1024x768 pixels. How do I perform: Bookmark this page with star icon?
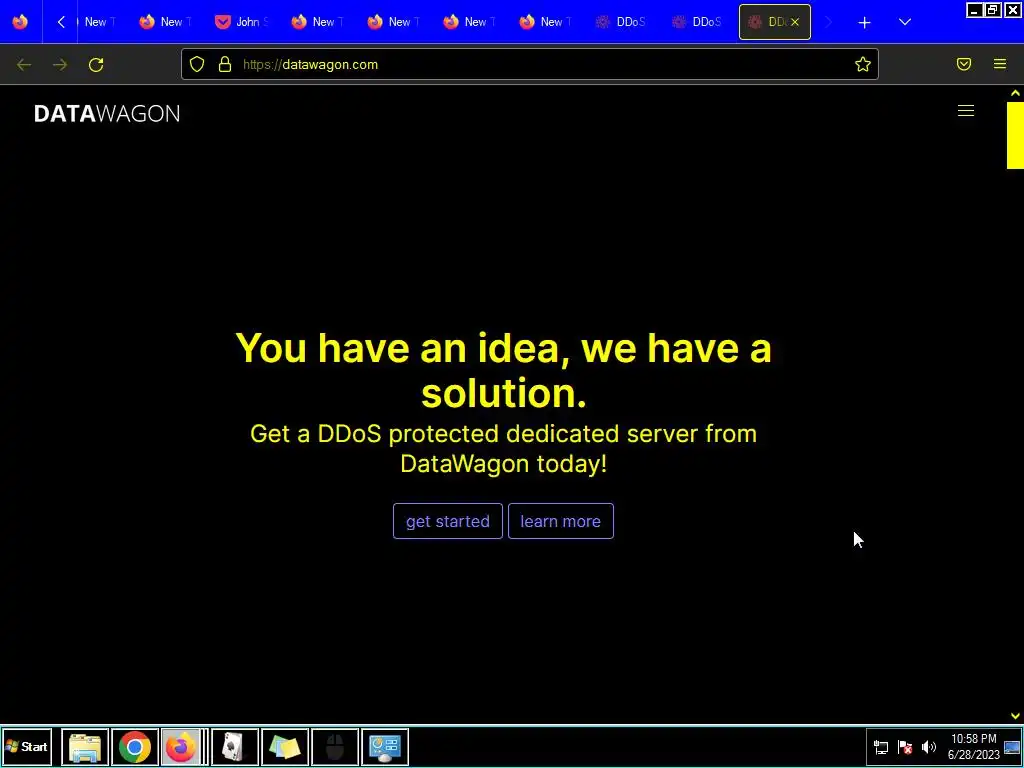pos(863,64)
